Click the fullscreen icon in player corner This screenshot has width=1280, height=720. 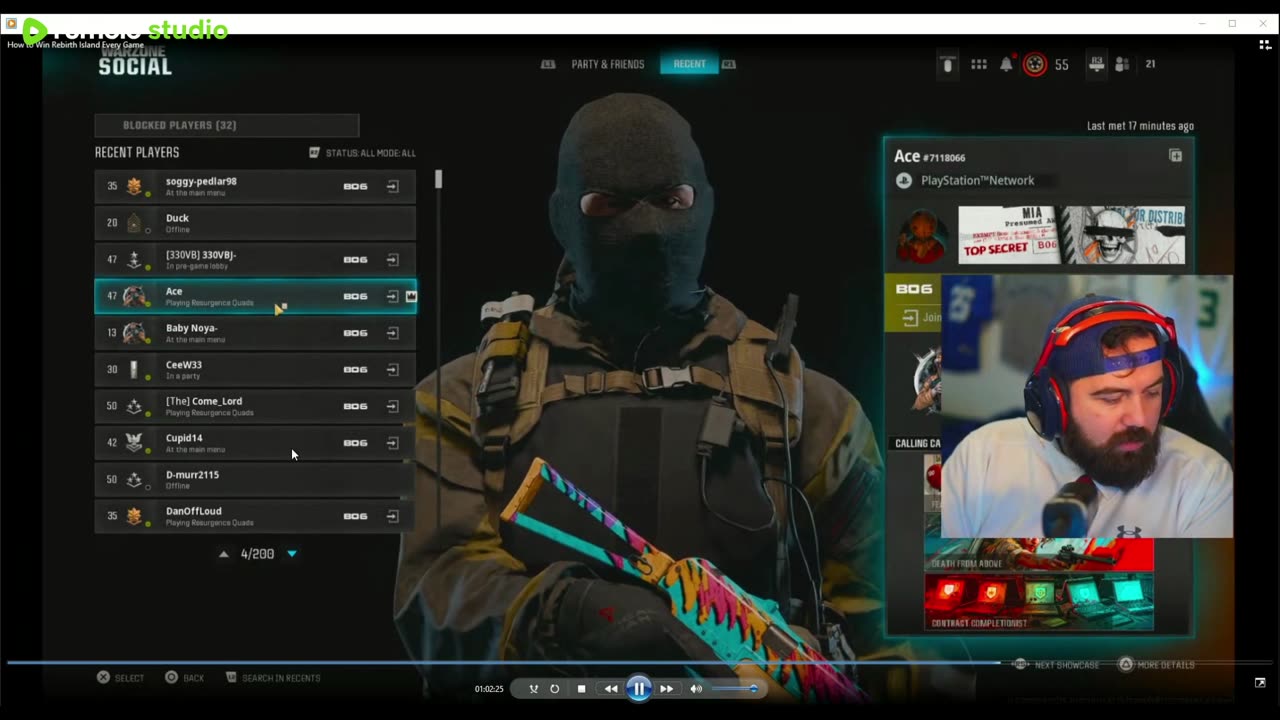click(1260, 683)
